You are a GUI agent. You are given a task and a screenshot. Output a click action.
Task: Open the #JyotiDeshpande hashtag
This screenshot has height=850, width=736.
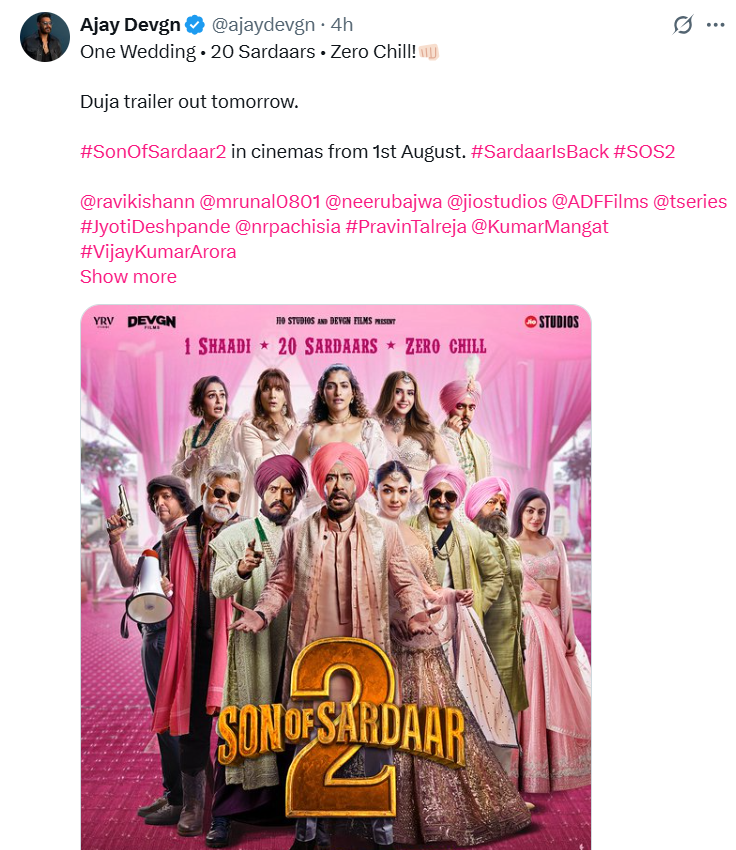(155, 227)
